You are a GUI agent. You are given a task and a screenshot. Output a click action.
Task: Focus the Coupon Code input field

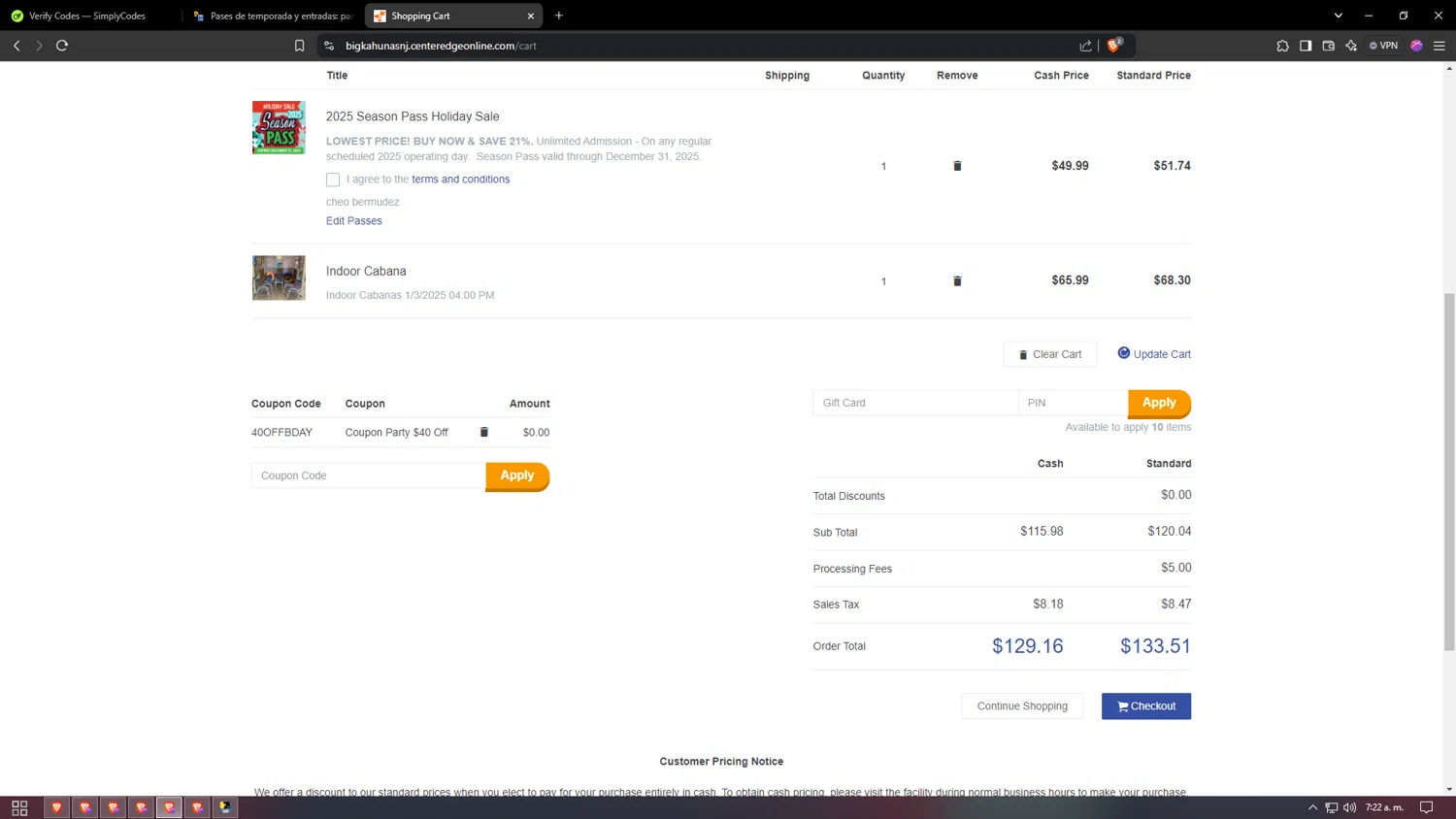369,475
